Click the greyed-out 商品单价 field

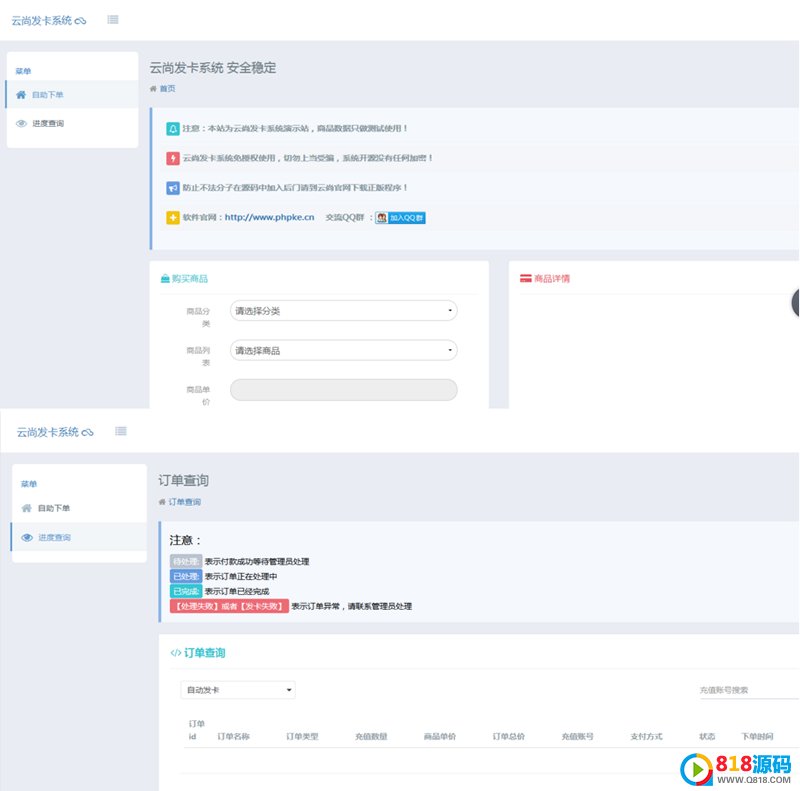tap(343, 390)
